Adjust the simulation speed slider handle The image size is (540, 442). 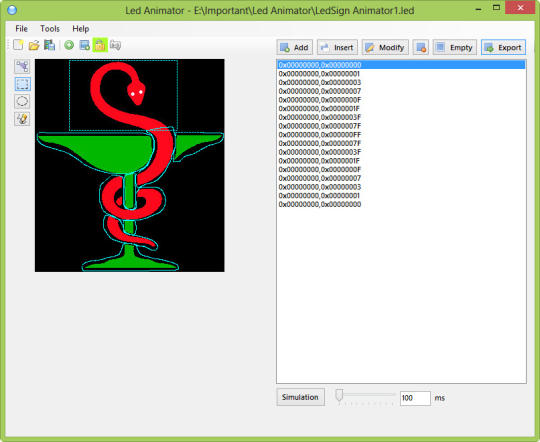click(x=339, y=395)
